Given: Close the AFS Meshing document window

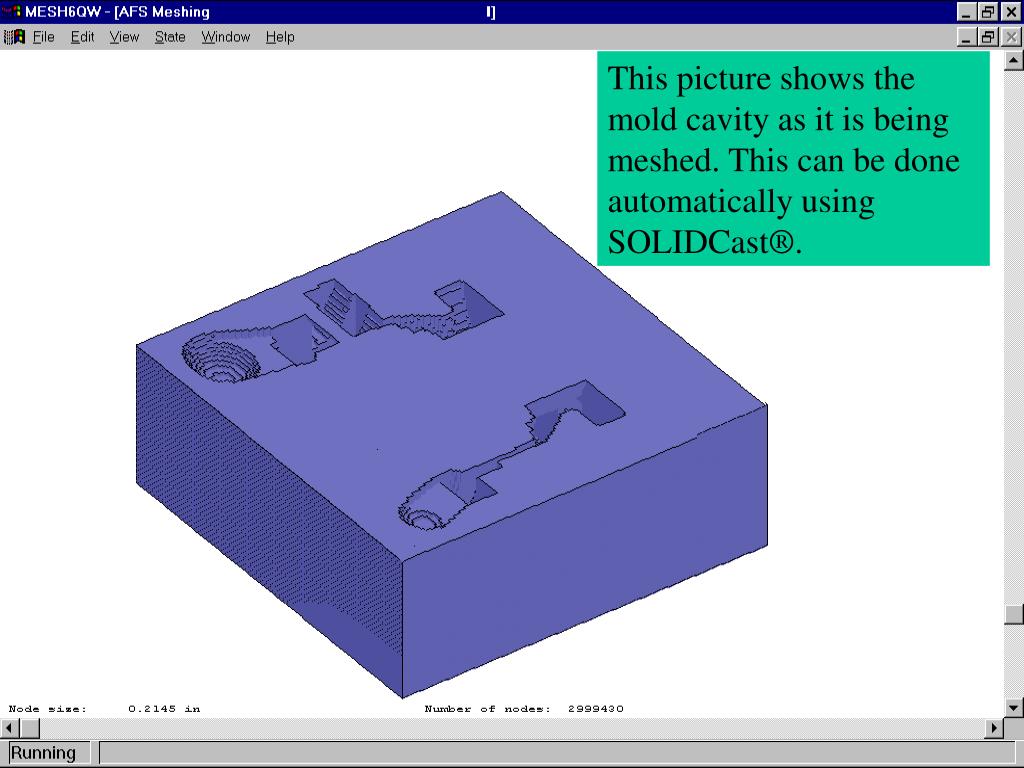Looking at the screenshot, I should pyautogui.click(x=1010, y=37).
